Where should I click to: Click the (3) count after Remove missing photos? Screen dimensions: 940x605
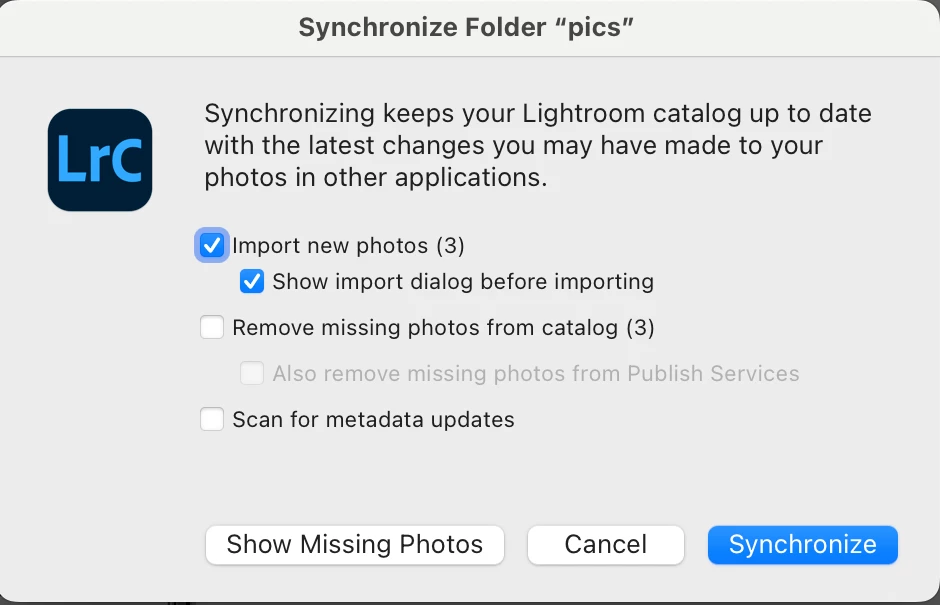click(x=639, y=327)
